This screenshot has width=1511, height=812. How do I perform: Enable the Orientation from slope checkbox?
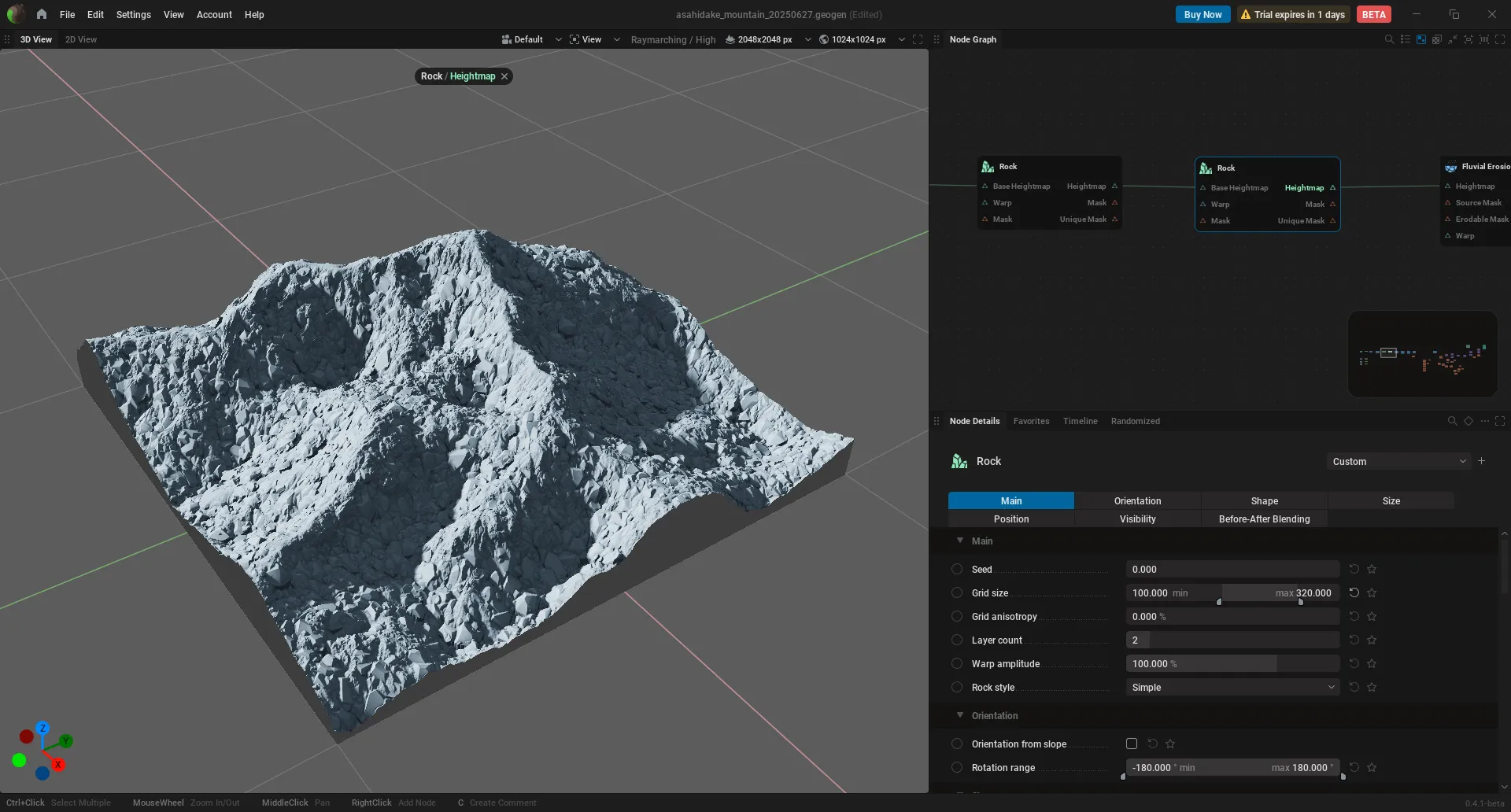pos(1132,744)
